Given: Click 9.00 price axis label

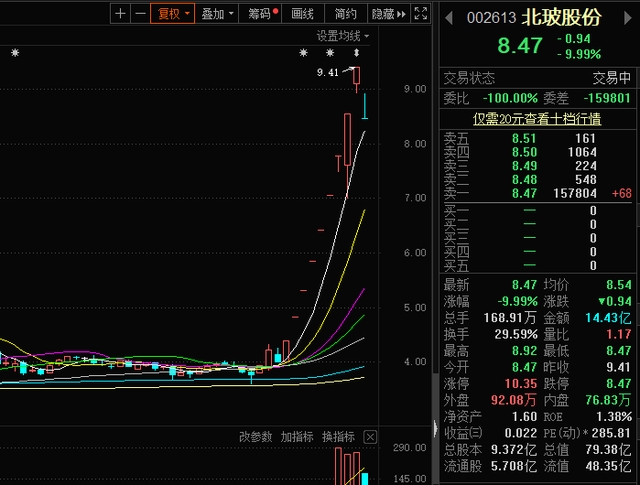Looking at the screenshot, I should tap(415, 89).
